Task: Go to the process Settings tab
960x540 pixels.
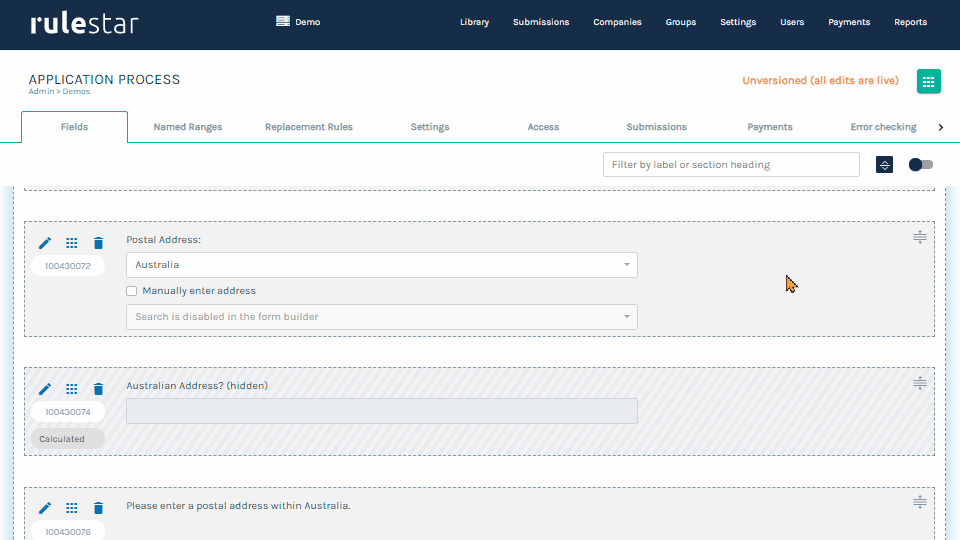Action: [x=430, y=127]
